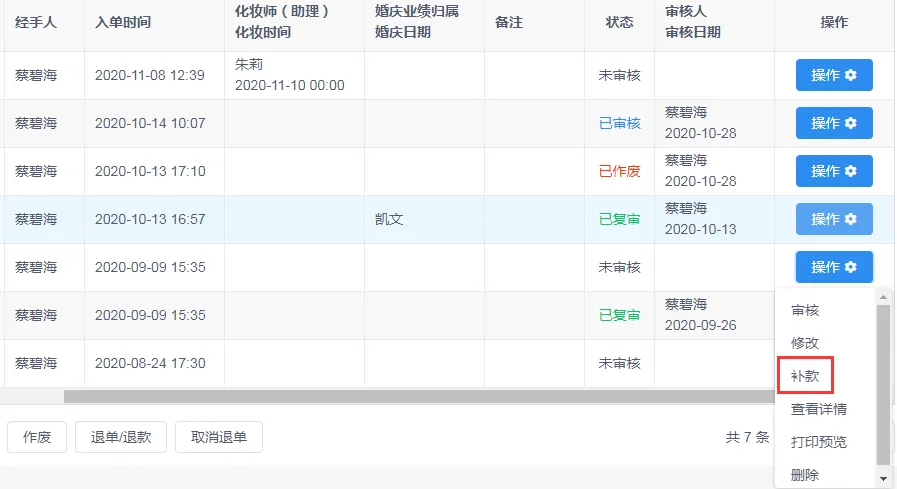Click gear icon in 2020-10-13 17:10 row
Screen dimensions: 897x489
[x=851, y=171]
